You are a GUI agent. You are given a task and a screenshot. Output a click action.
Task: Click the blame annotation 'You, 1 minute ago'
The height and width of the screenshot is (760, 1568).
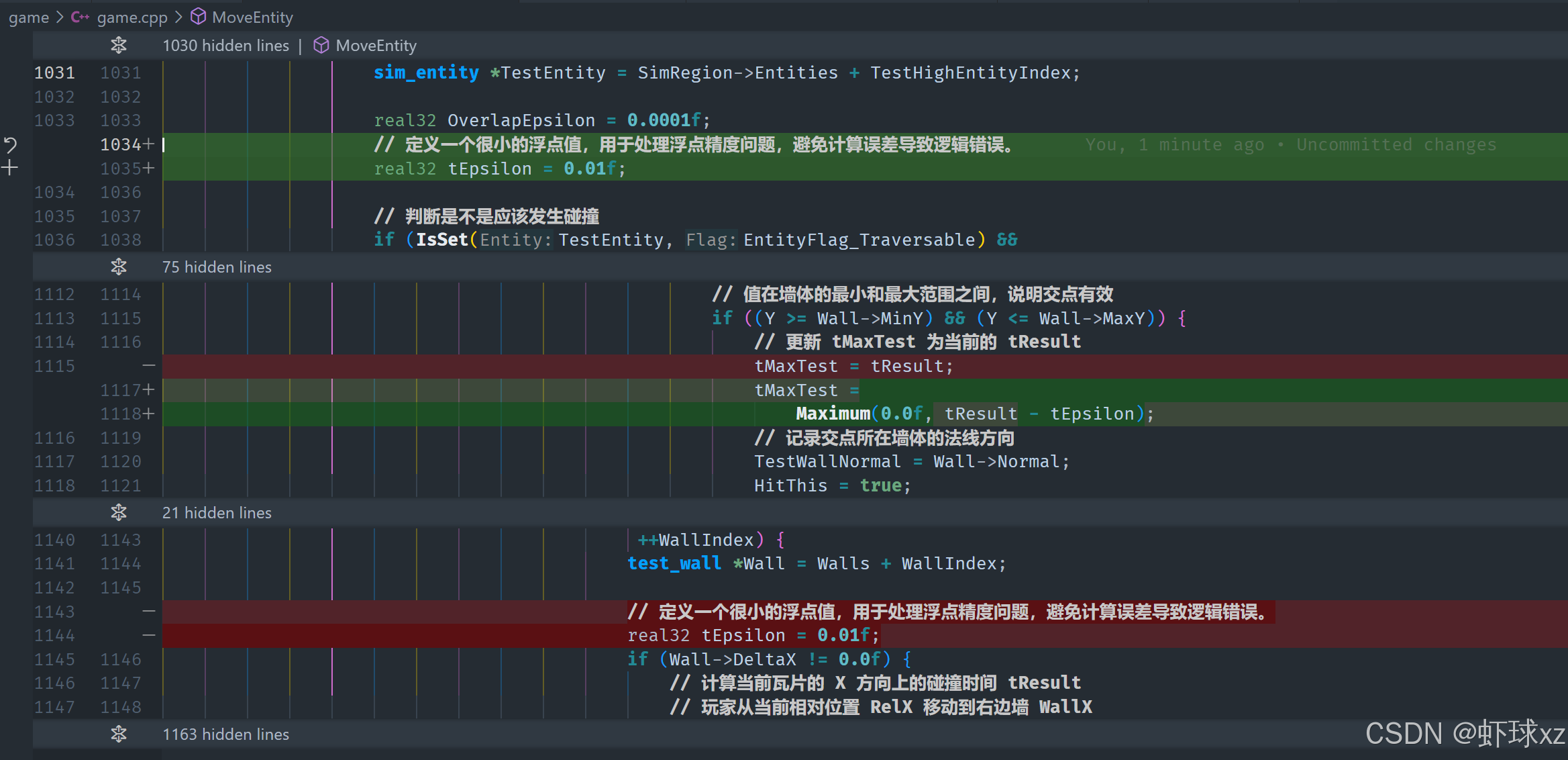point(1175,145)
